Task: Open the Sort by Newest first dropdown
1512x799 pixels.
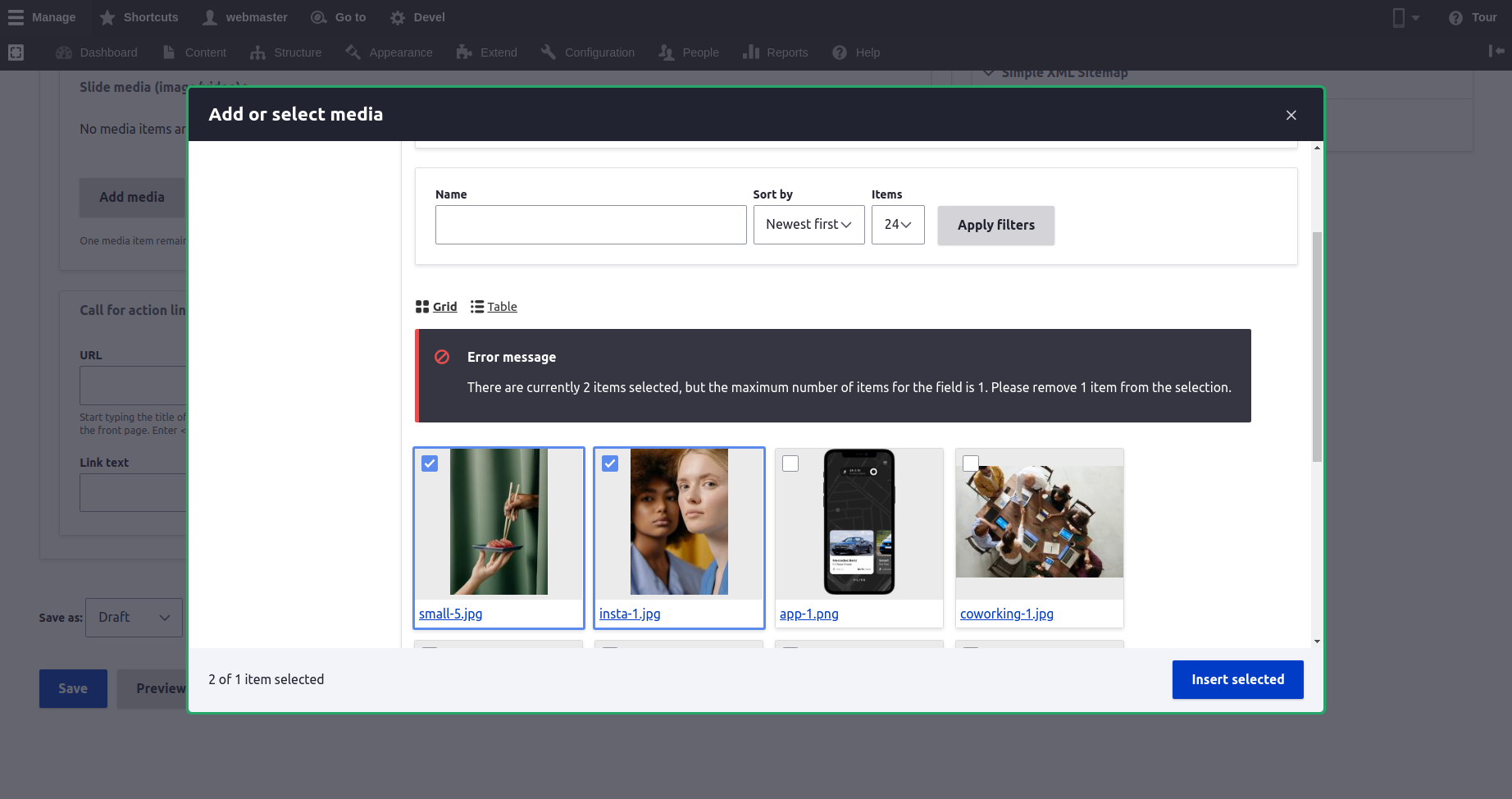Action: (x=808, y=225)
